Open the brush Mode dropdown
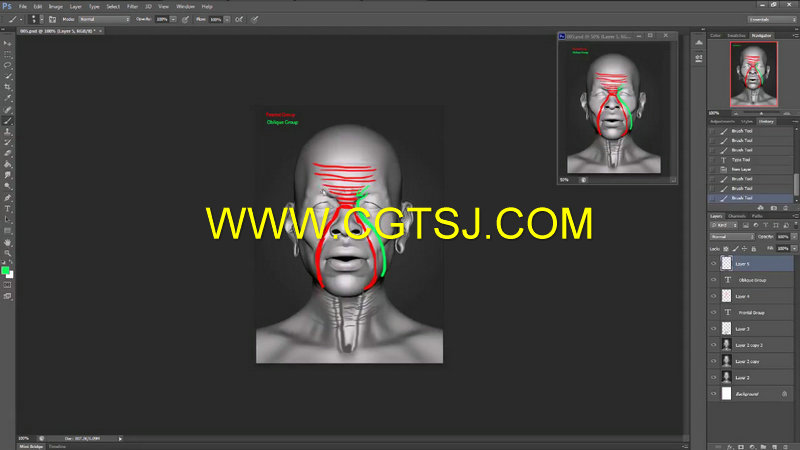 (105, 19)
